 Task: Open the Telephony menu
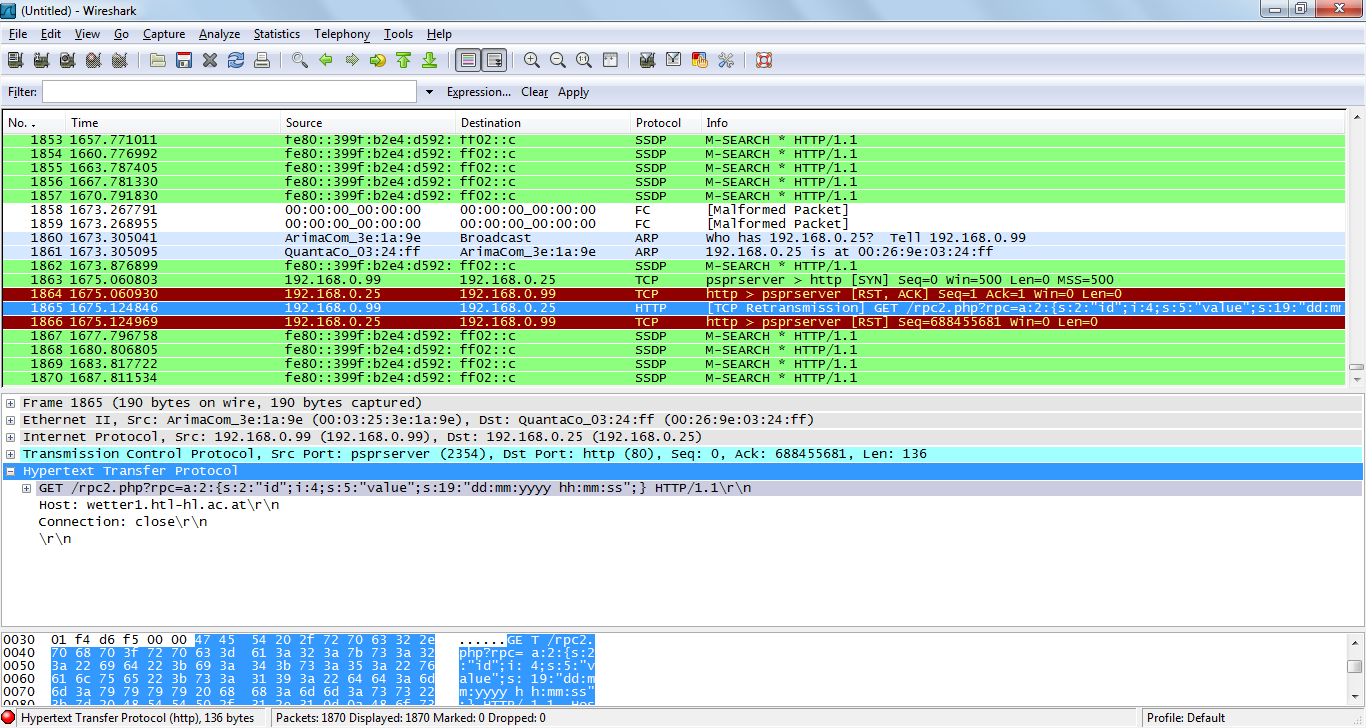pyautogui.click(x=342, y=34)
